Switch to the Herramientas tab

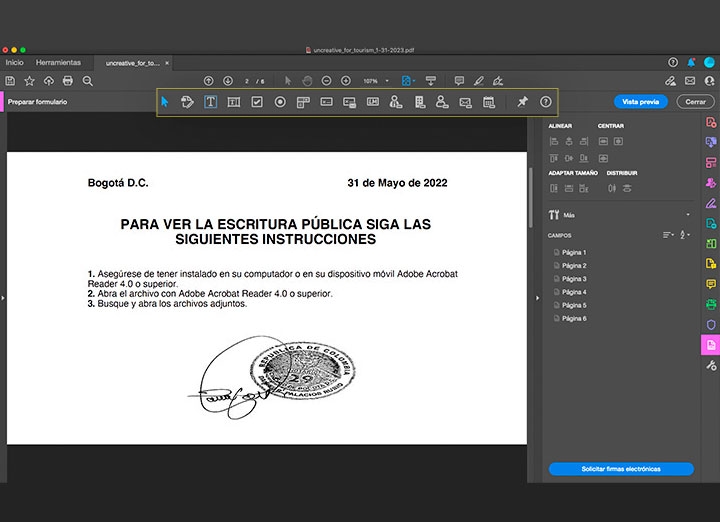58,62
